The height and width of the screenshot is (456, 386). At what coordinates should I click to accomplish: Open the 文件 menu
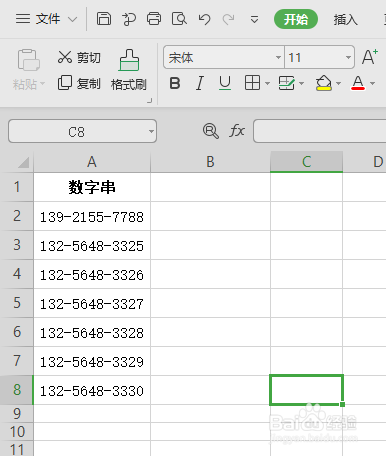pyautogui.click(x=38, y=19)
